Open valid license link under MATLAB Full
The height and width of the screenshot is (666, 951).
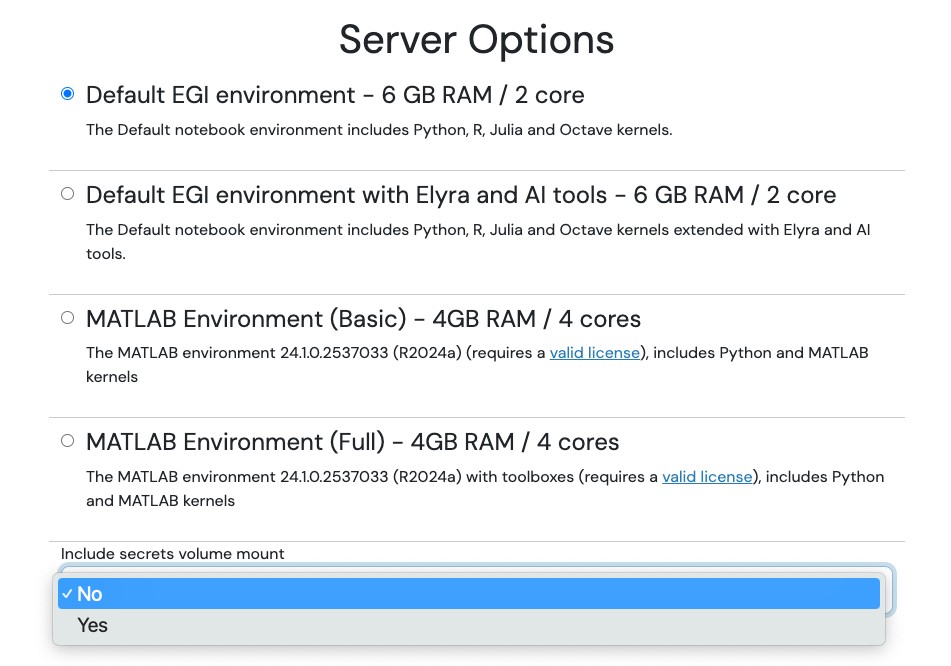707,477
